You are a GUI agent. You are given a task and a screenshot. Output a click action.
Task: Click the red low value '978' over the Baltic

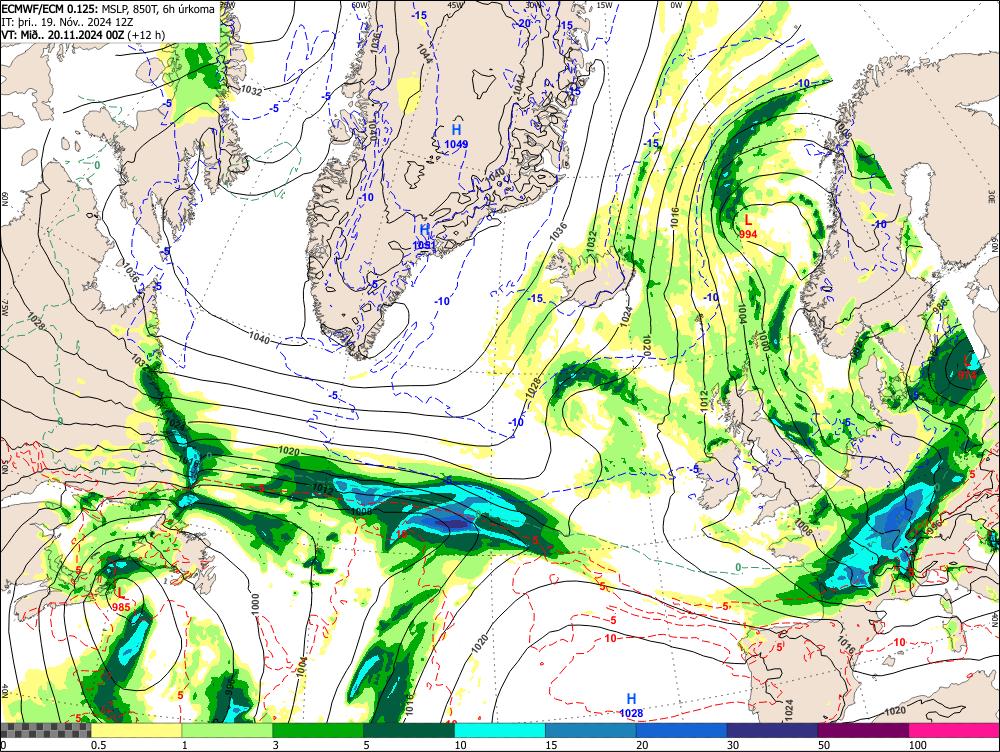pyautogui.click(x=967, y=376)
